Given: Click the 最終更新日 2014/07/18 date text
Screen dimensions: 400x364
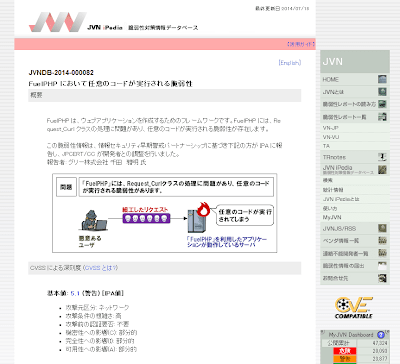Looking at the screenshot, I should click(x=282, y=9).
